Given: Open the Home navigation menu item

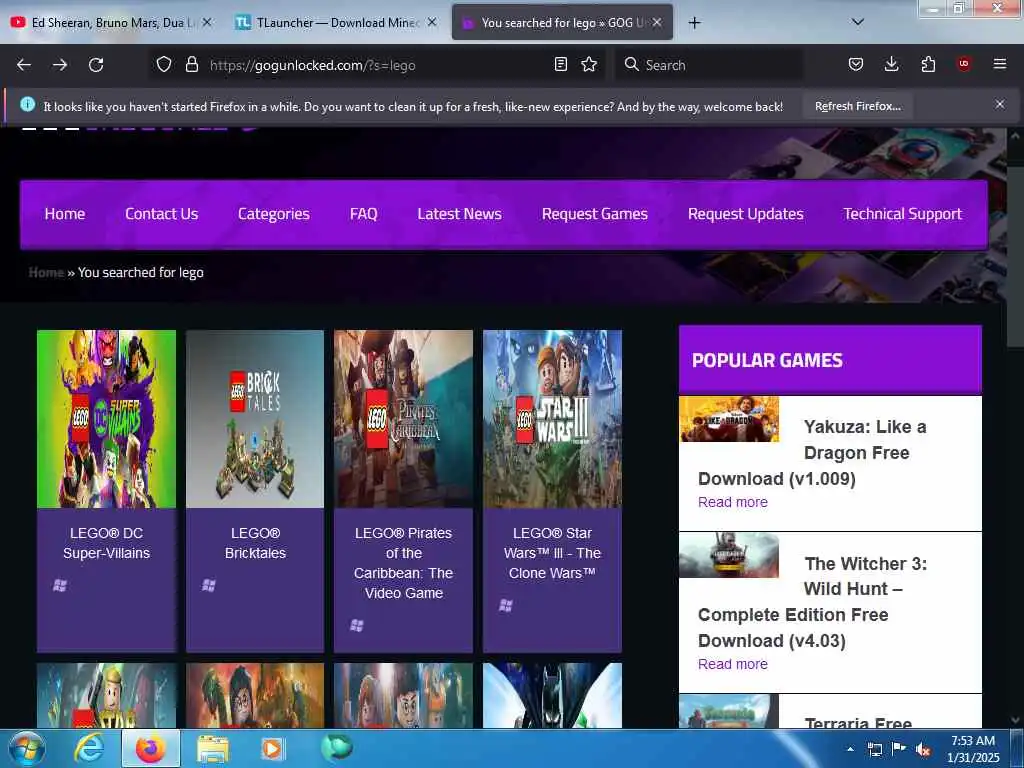Looking at the screenshot, I should click(x=65, y=214).
